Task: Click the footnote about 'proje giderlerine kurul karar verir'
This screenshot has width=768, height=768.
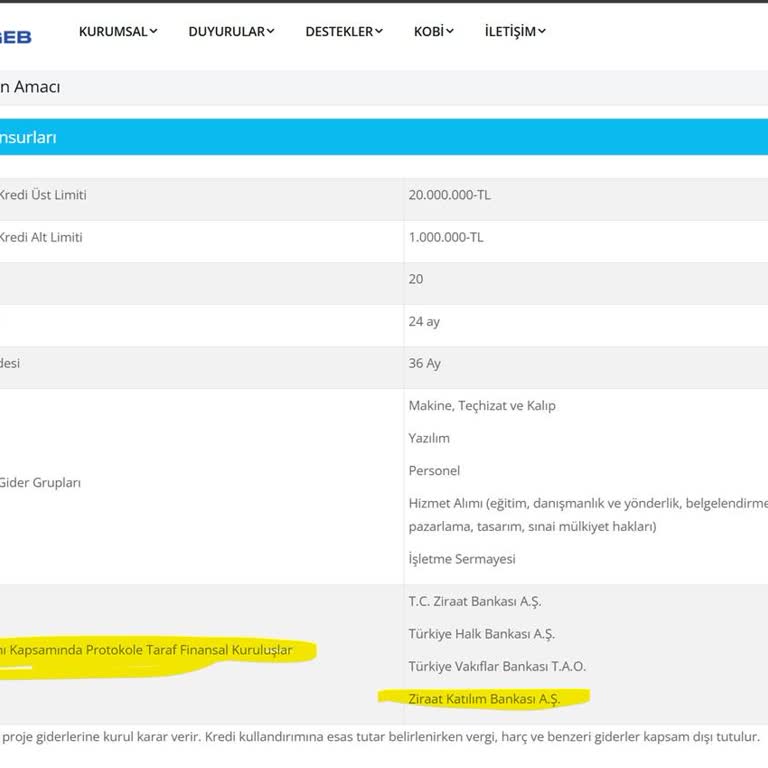Action: click(381, 737)
